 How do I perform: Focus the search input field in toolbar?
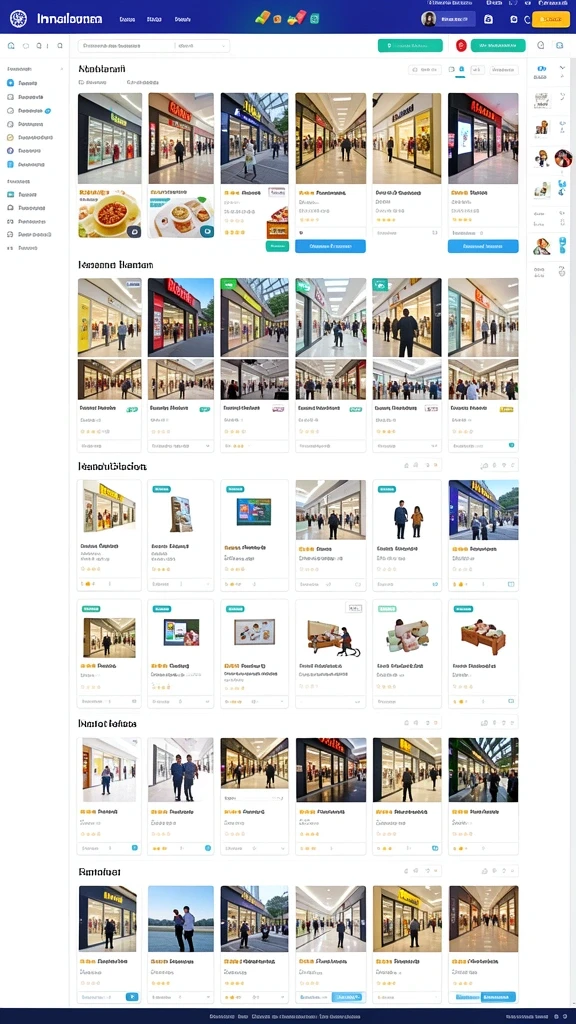(127, 46)
